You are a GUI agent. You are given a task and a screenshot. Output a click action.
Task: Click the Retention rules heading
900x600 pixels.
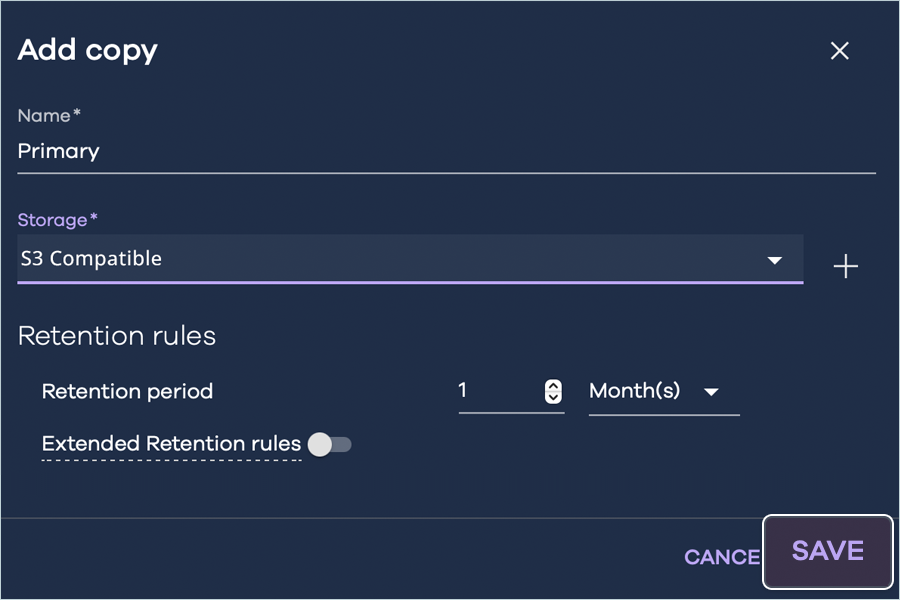click(117, 336)
